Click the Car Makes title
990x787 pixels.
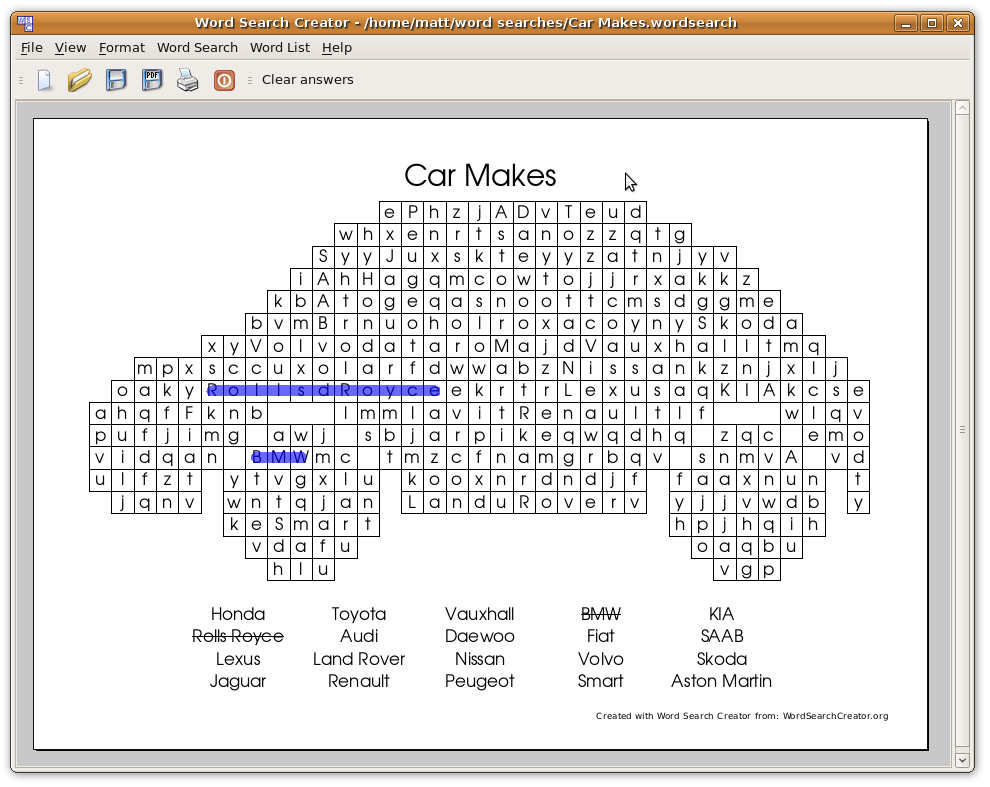click(480, 175)
